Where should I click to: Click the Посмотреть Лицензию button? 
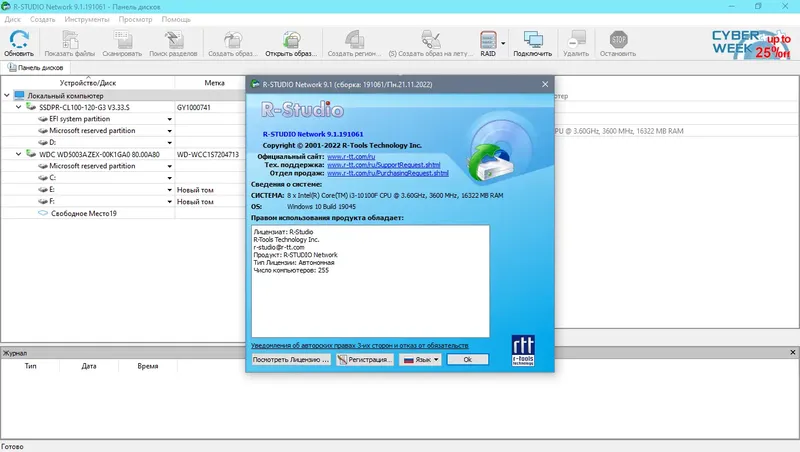pos(291,360)
